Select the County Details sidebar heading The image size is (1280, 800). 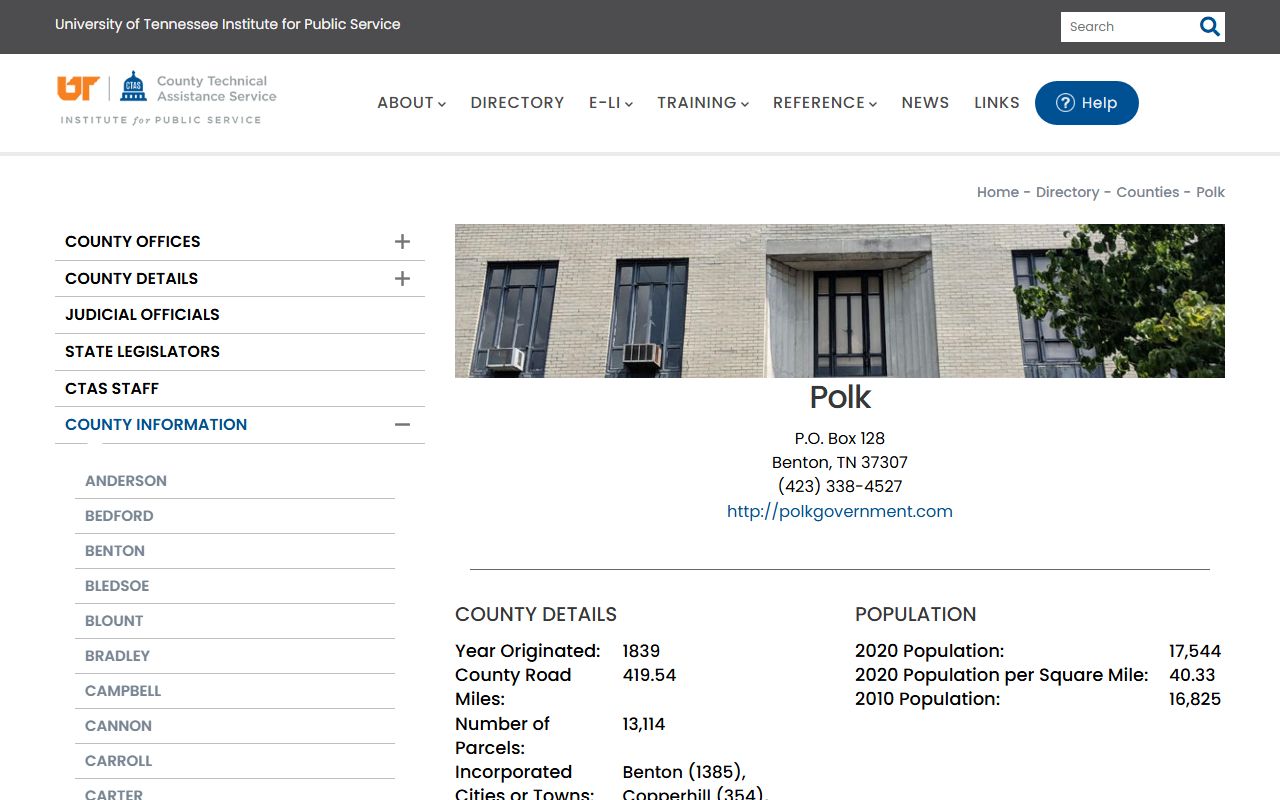point(132,279)
